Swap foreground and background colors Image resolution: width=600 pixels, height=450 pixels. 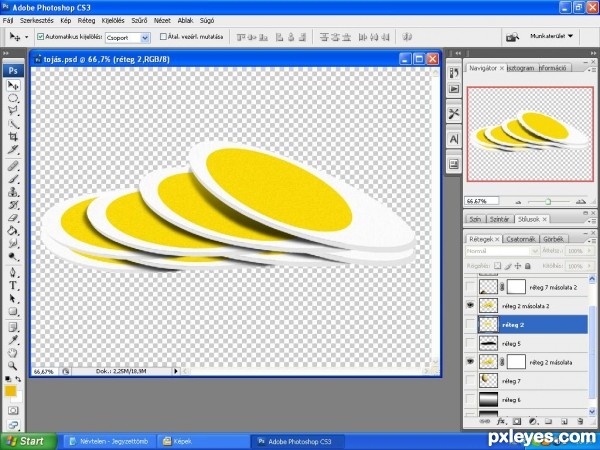click(x=18, y=379)
